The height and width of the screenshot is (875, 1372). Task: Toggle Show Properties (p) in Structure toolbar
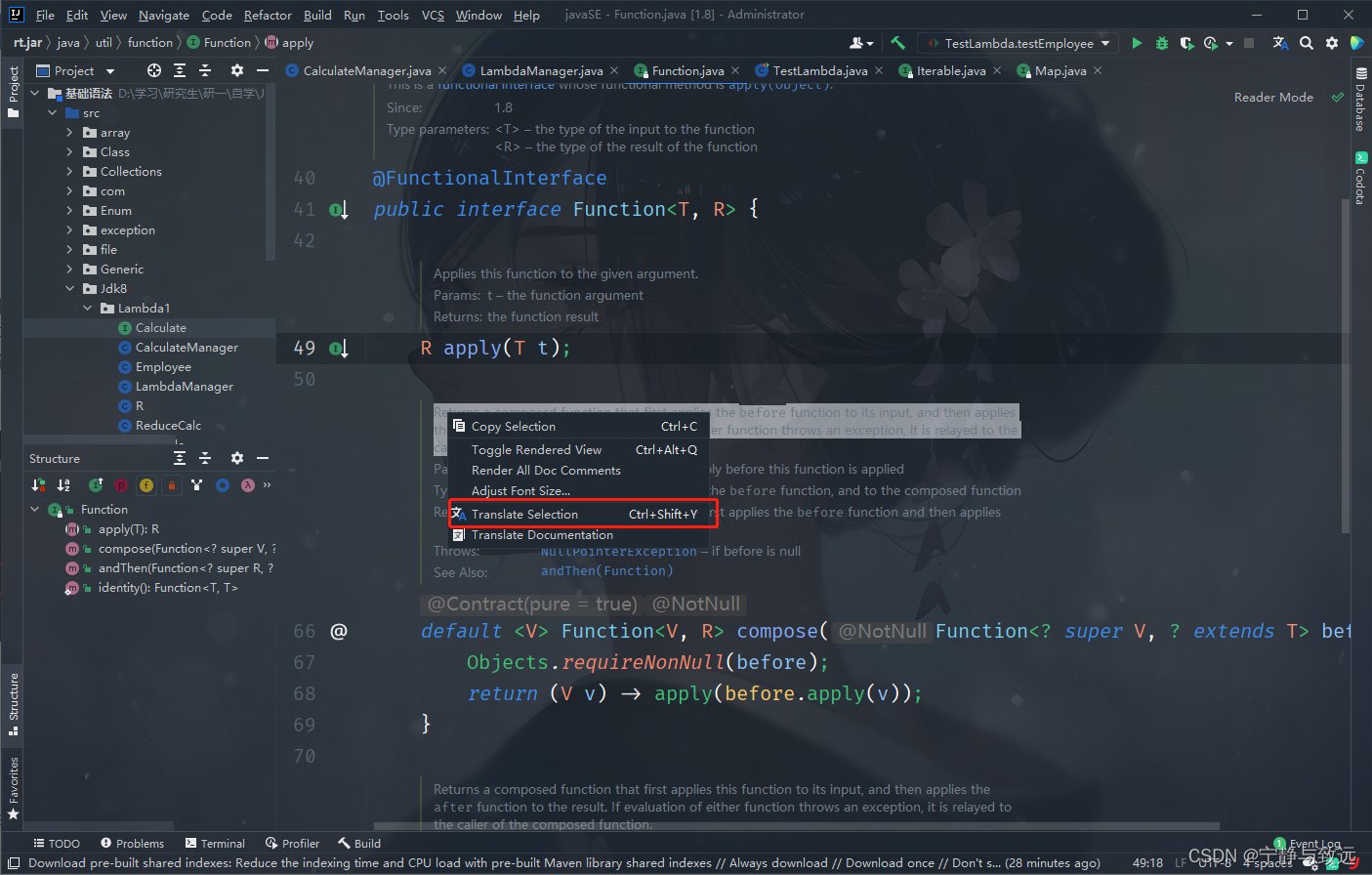click(x=121, y=485)
